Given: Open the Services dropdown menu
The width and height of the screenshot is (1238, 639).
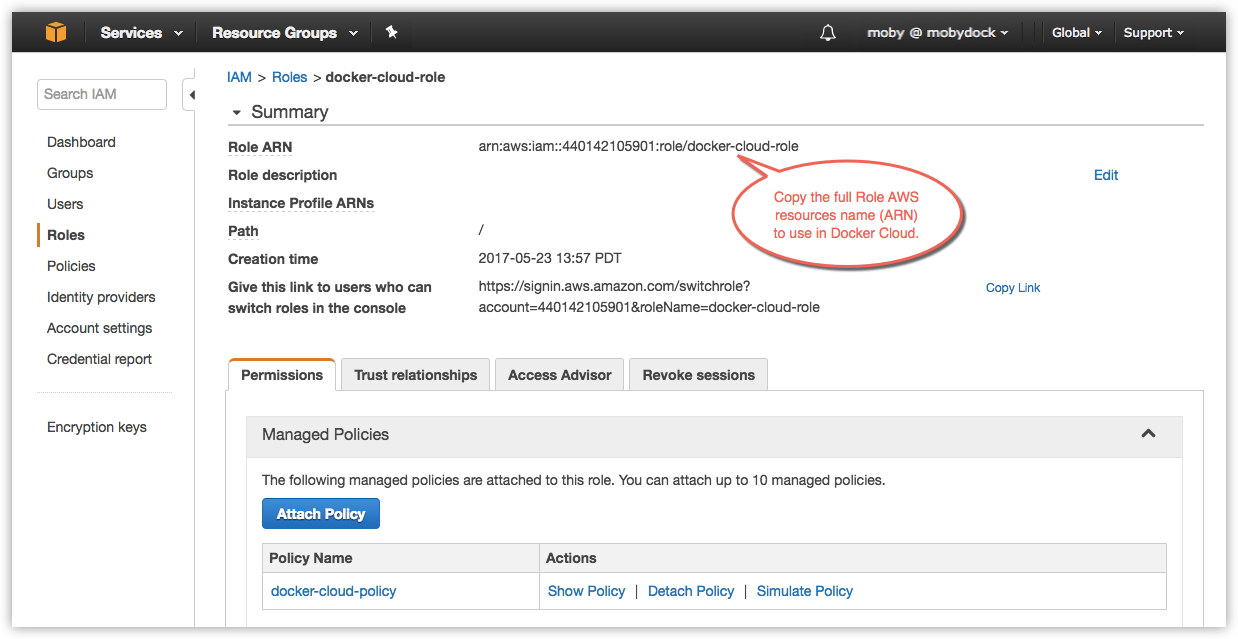Looking at the screenshot, I should [x=141, y=33].
